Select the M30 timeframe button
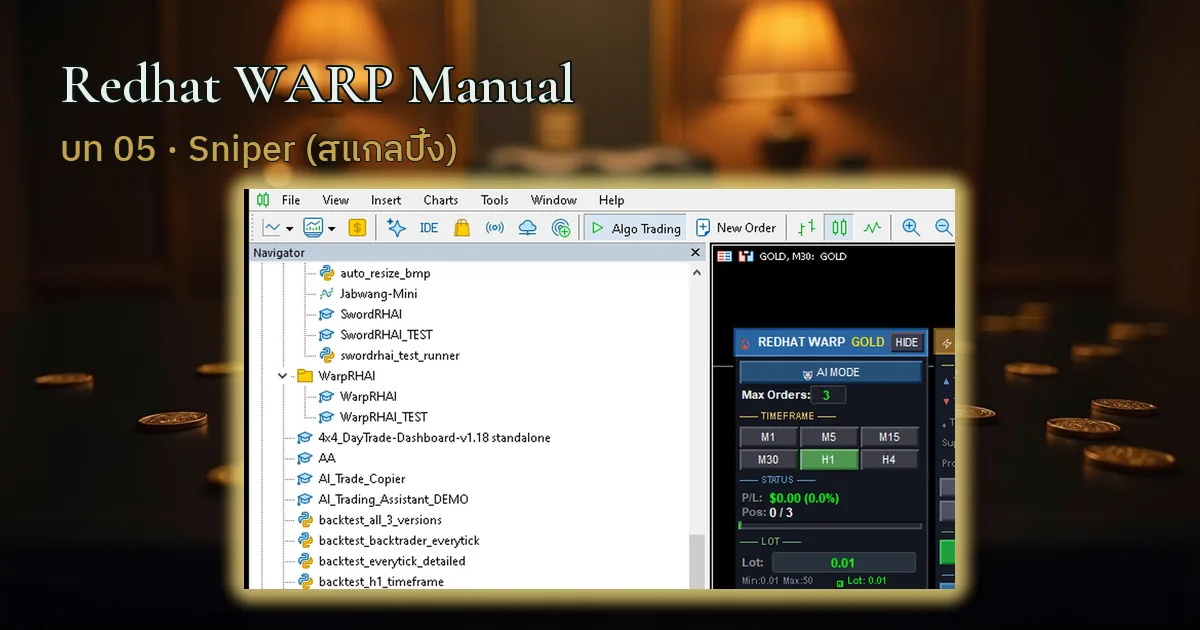 point(769,460)
